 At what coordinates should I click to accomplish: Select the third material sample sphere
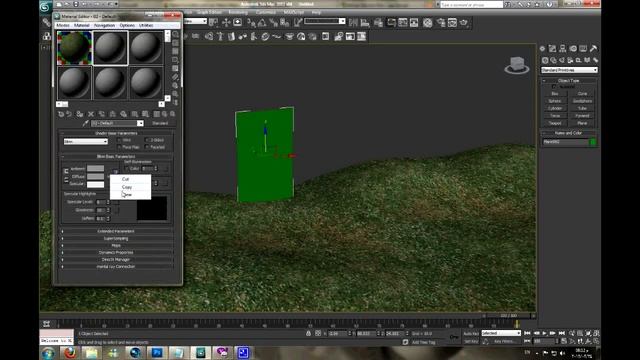click(x=146, y=48)
